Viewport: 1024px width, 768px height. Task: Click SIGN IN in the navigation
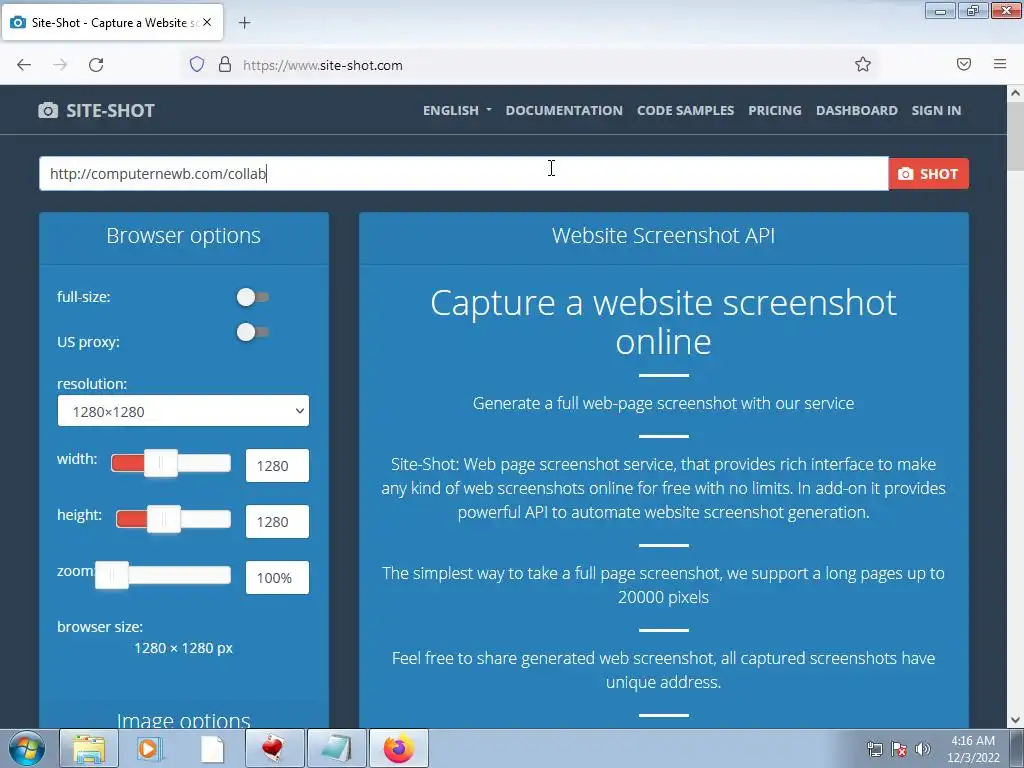(936, 110)
